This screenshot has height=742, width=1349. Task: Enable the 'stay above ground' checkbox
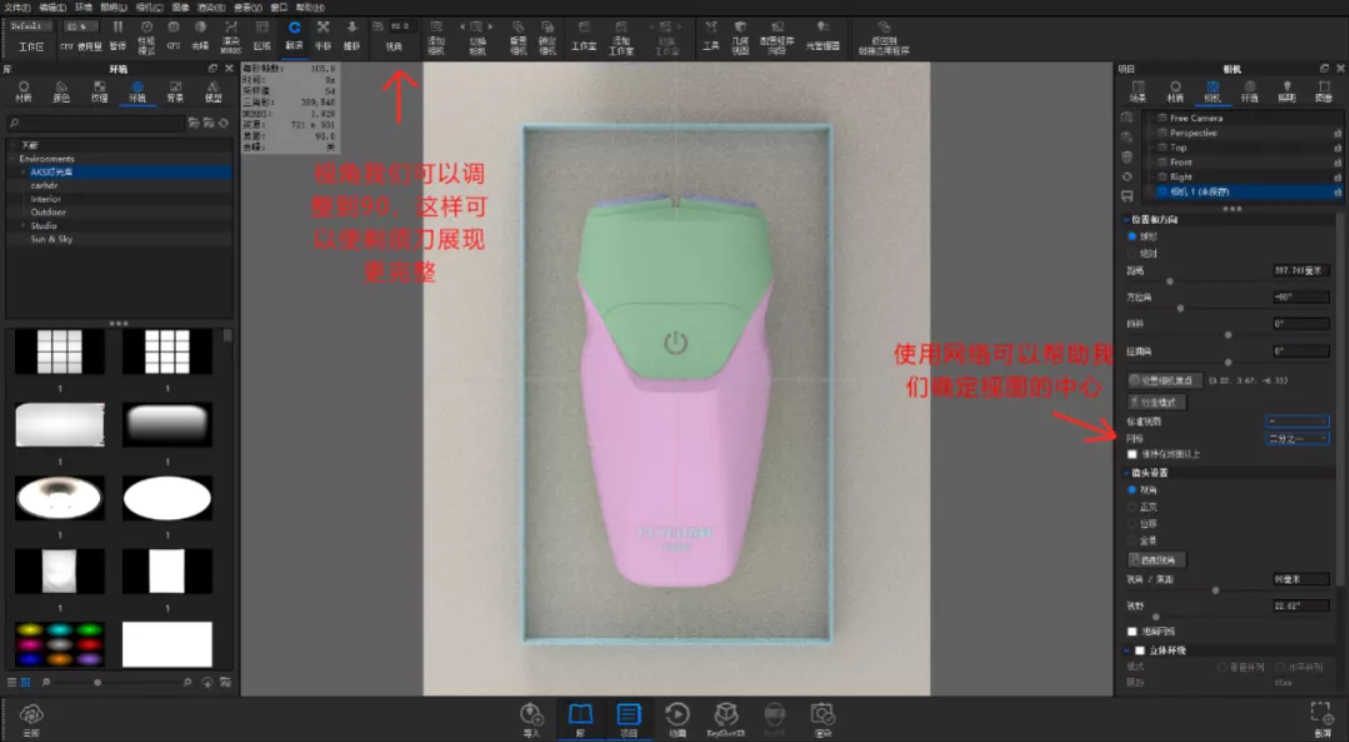pyautogui.click(x=1132, y=454)
